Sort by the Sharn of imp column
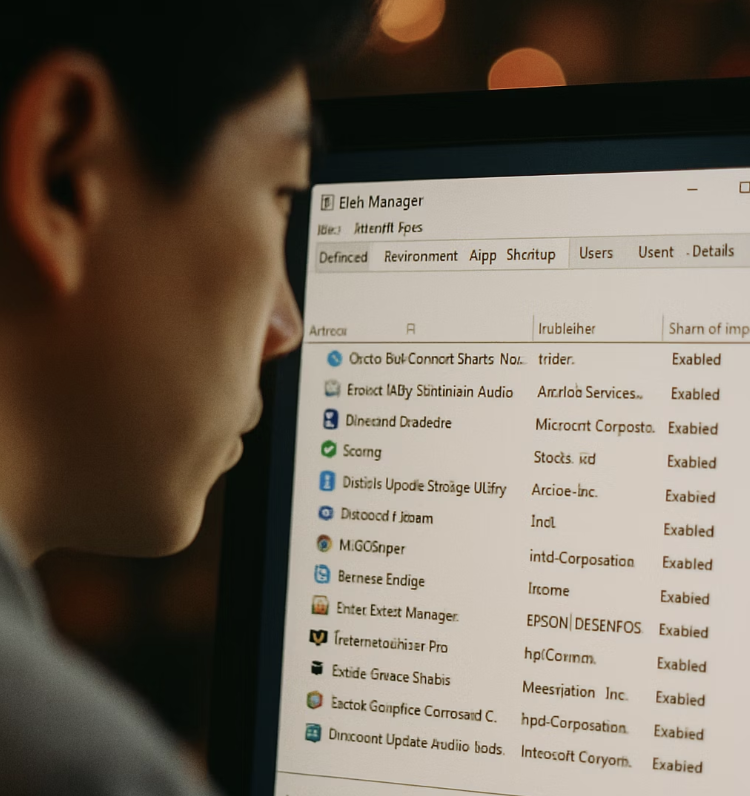The height and width of the screenshot is (796, 750). [708, 329]
